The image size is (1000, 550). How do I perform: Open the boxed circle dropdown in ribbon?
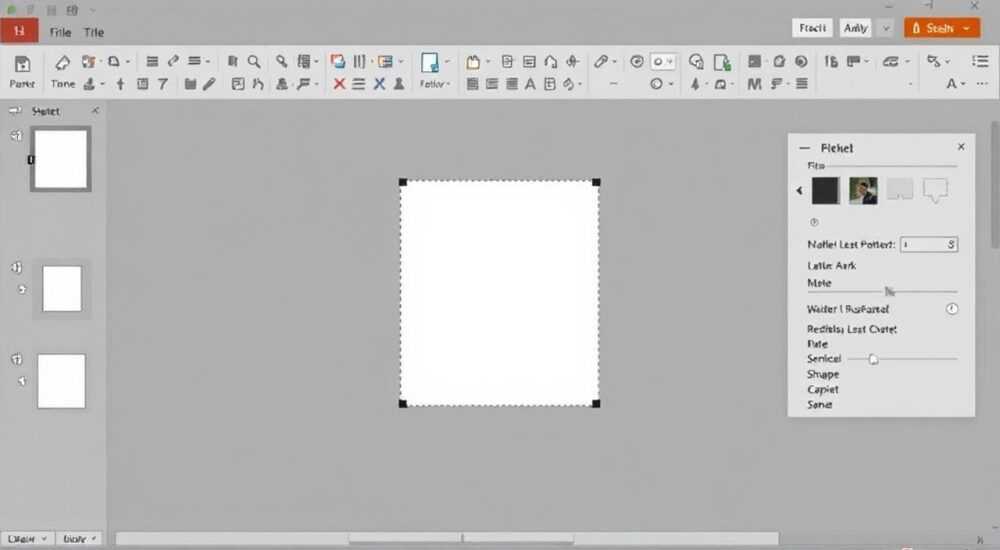pos(663,61)
